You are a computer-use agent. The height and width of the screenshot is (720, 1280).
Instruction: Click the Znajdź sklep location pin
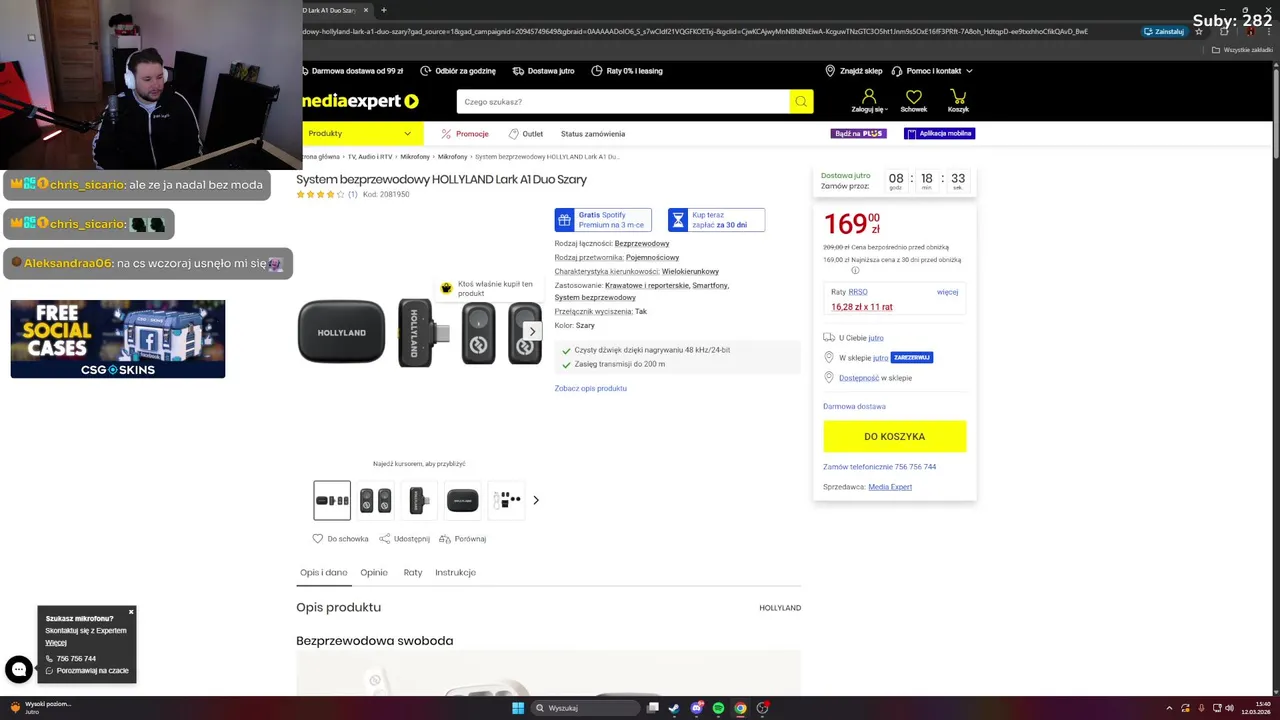coord(830,71)
